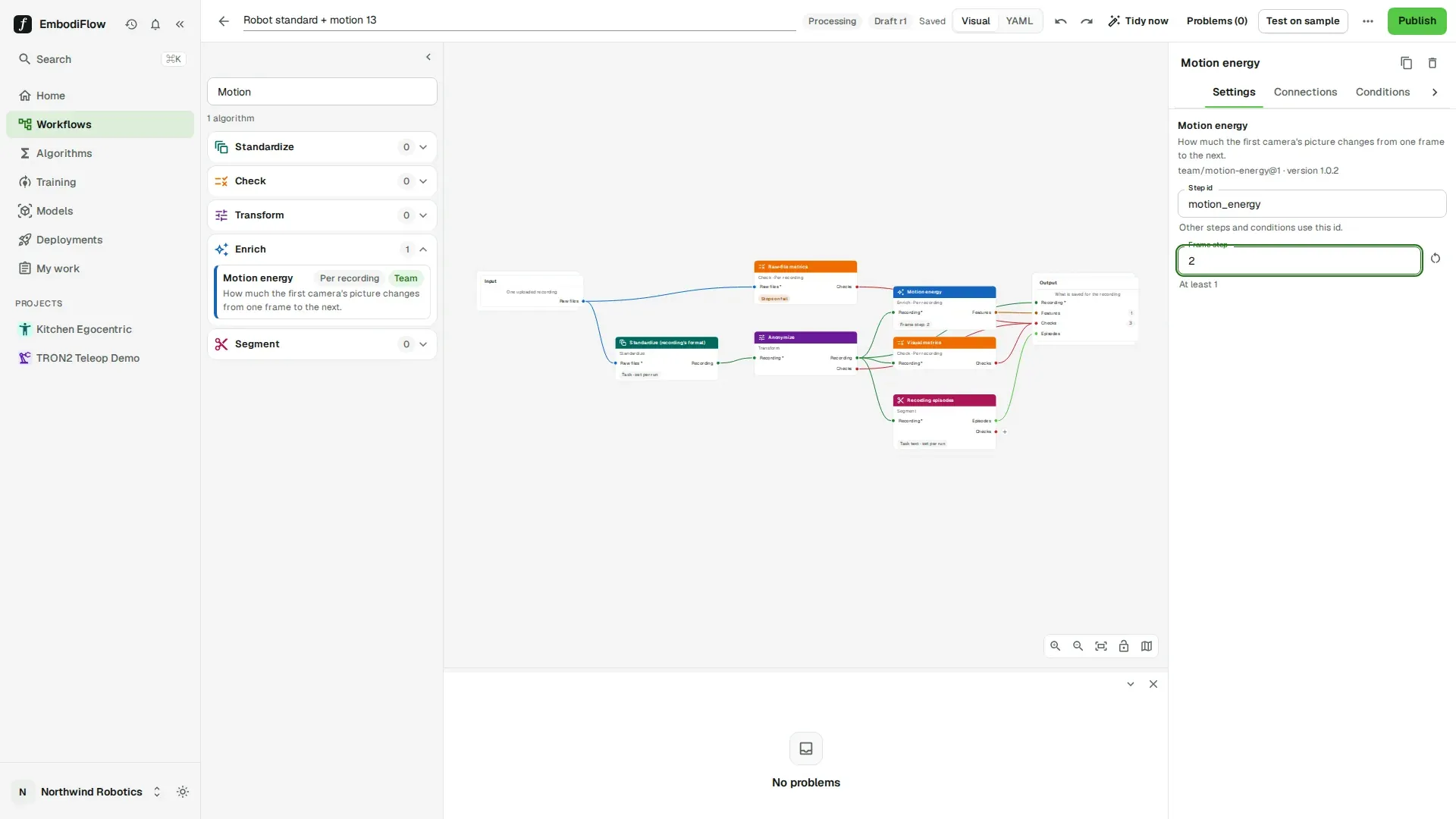Zoom in on the canvas
Screen dimensions: 1456x819
tap(1056, 646)
